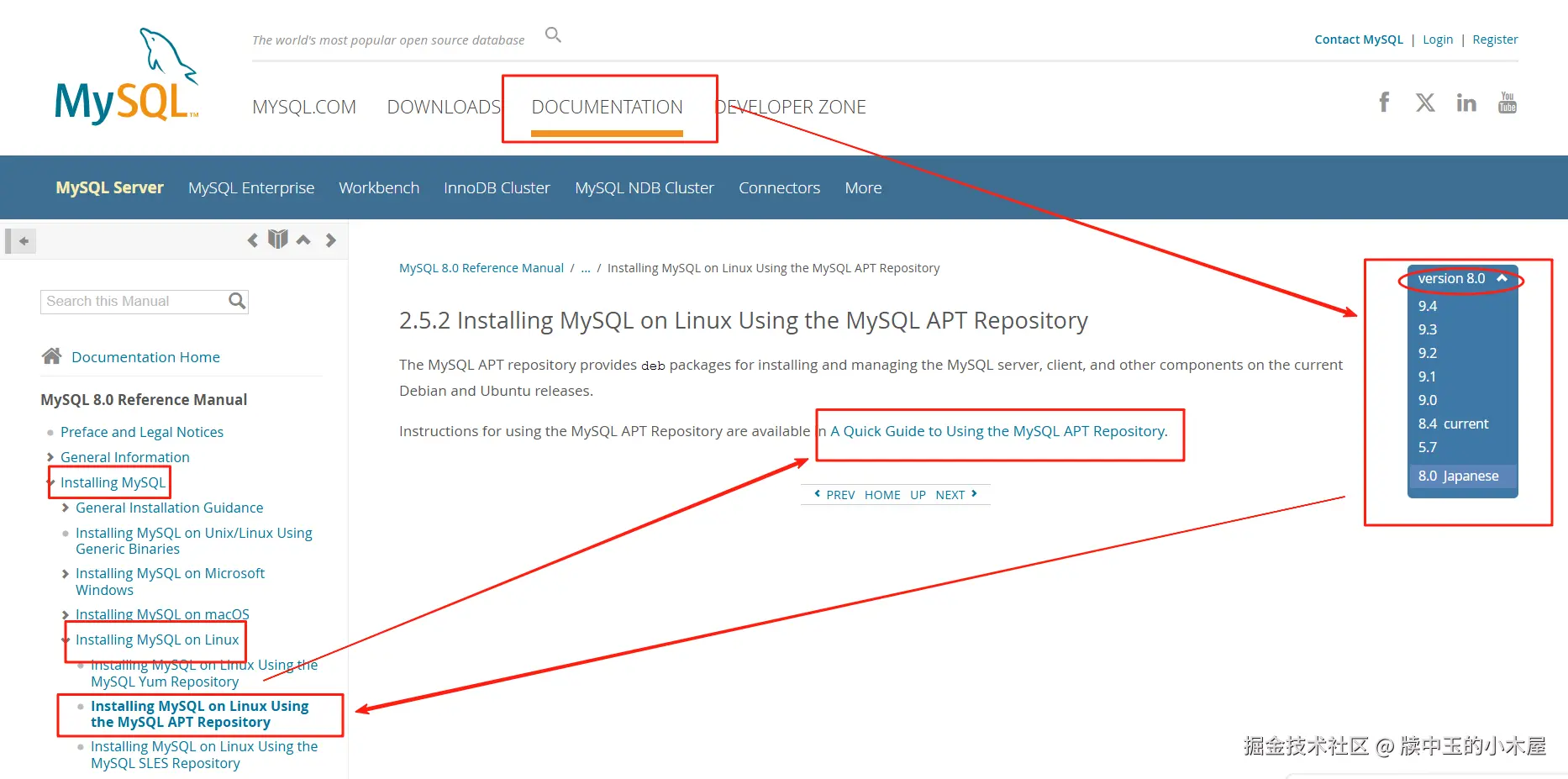Go to next page using sidebar right chevron
1568x779 pixels.
click(331, 240)
